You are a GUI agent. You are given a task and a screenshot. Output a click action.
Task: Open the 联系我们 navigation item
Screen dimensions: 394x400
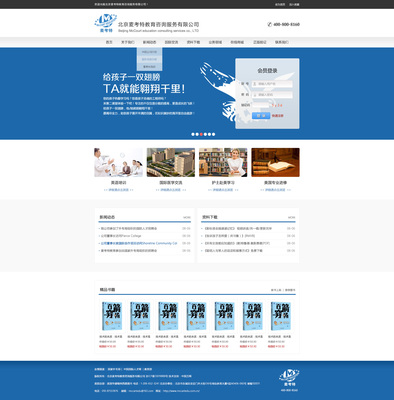[x=282, y=42]
